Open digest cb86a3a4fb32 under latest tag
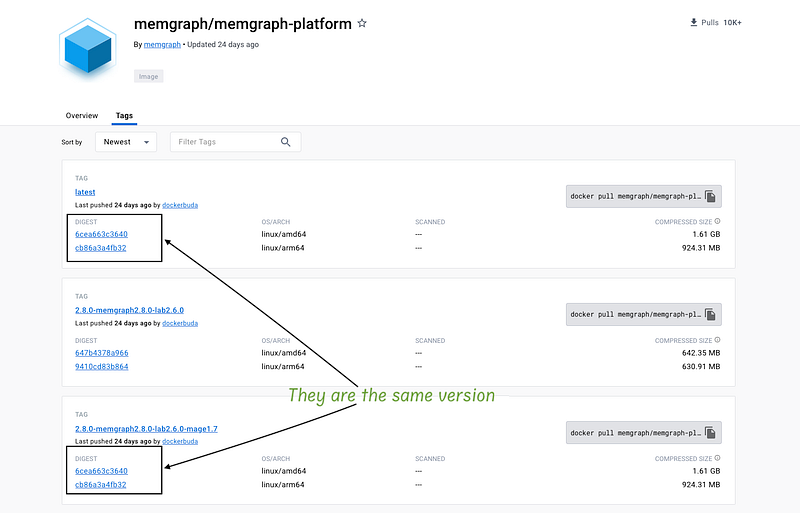800x513 pixels. 101,248
